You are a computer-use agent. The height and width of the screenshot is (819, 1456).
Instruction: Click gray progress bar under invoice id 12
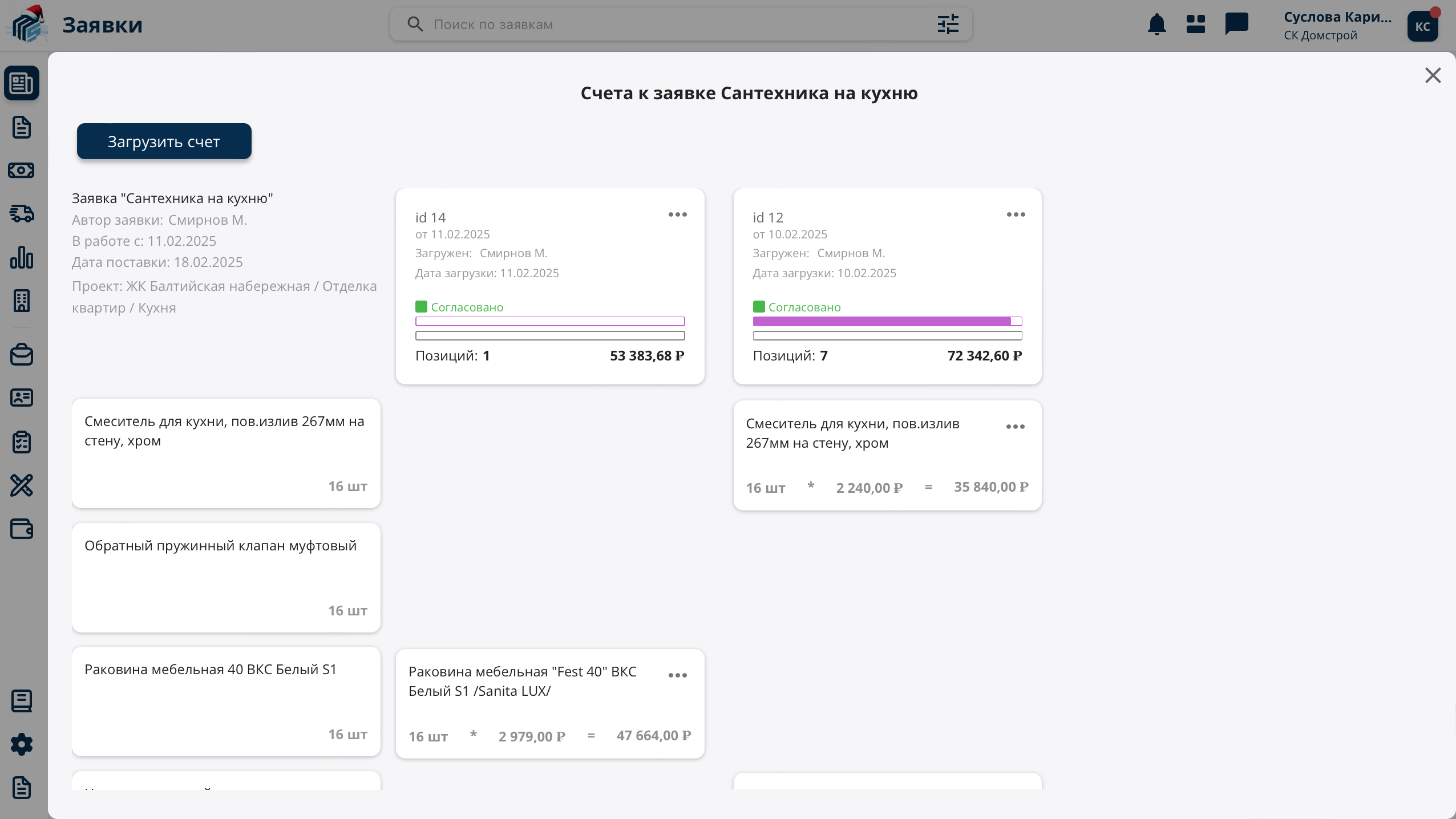[x=888, y=335]
